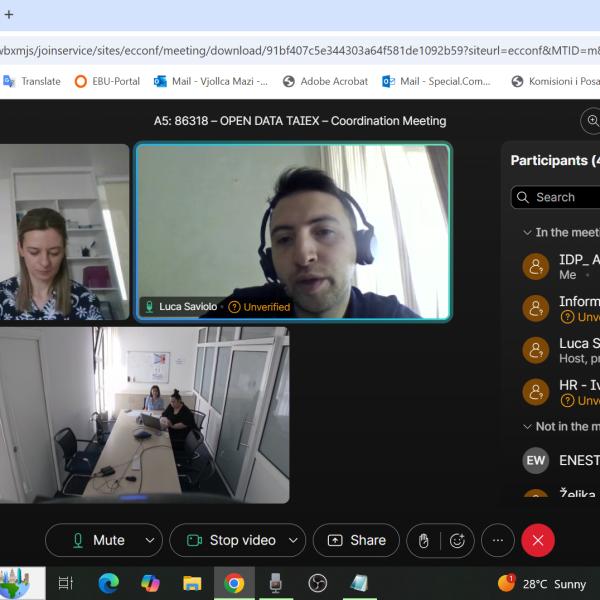Click the Share content button
The height and width of the screenshot is (600, 600).
click(356, 540)
